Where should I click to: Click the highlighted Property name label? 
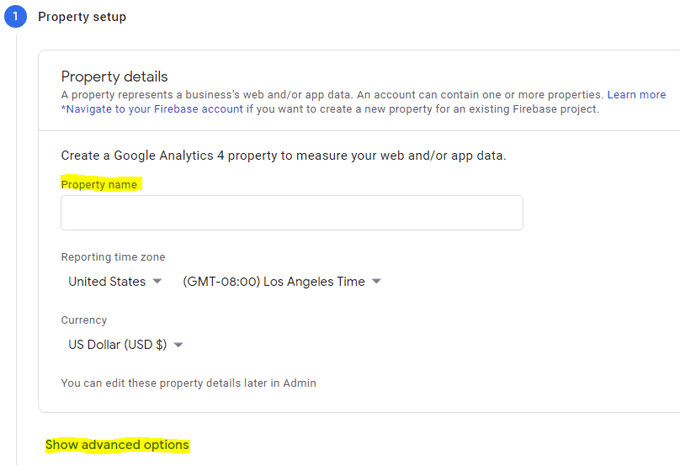pyautogui.click(x=99, y=185)
